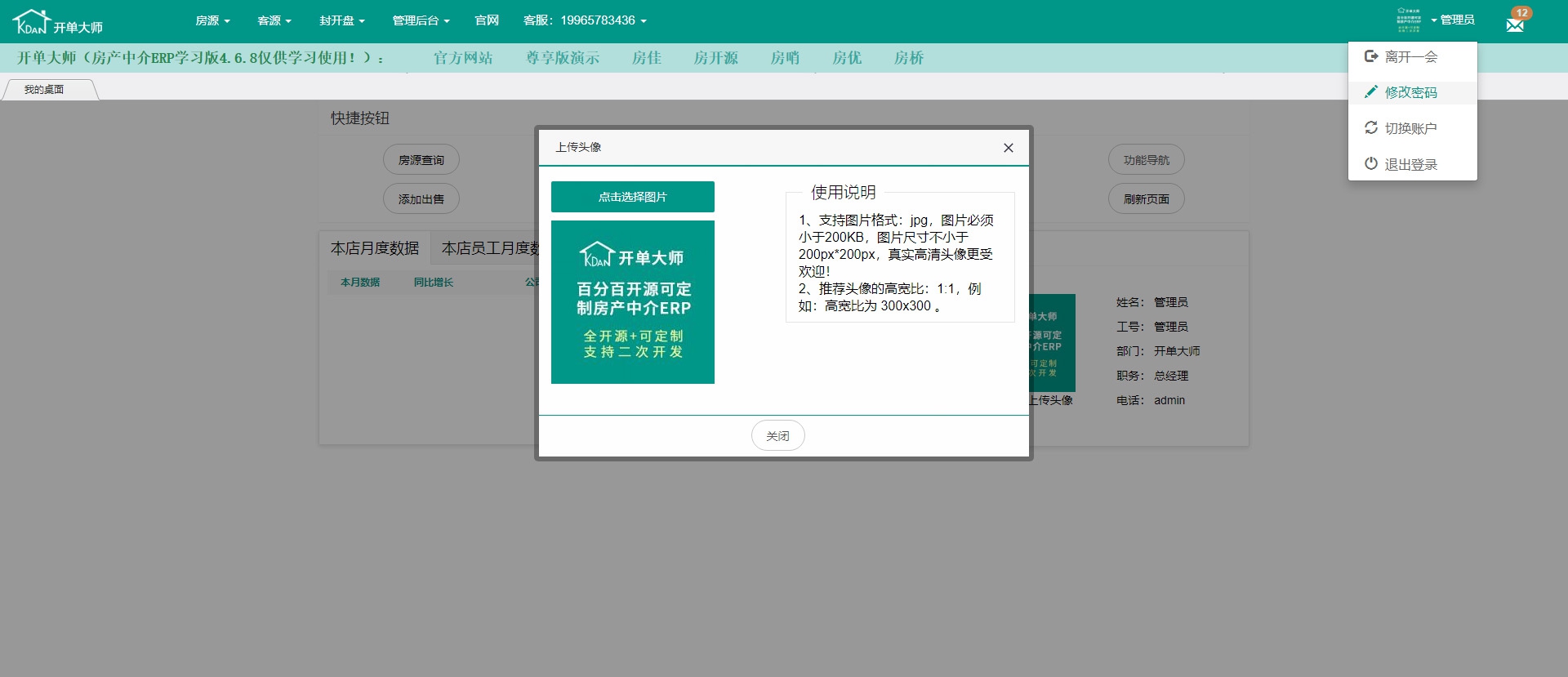
Task: Click the KDAN 开单大师 logo in header
Action: [58, 22]
